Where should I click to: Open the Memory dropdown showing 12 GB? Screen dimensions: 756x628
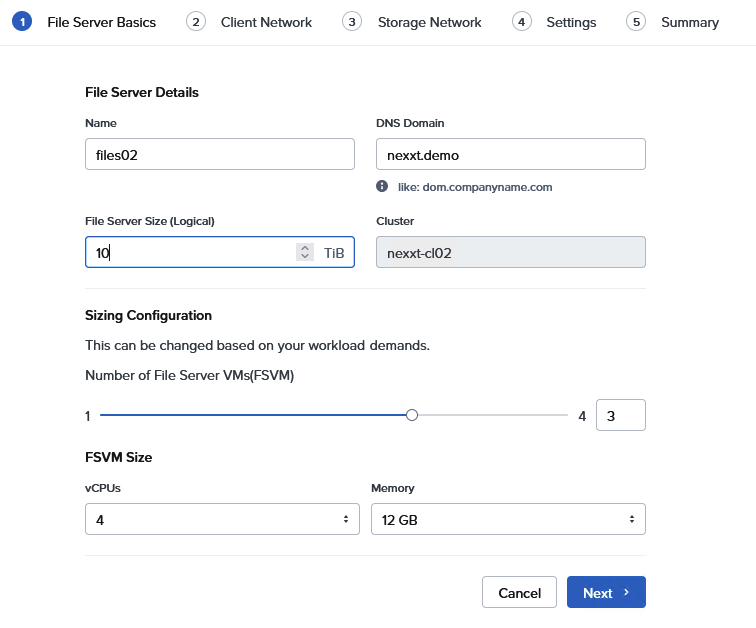point(508,519)
